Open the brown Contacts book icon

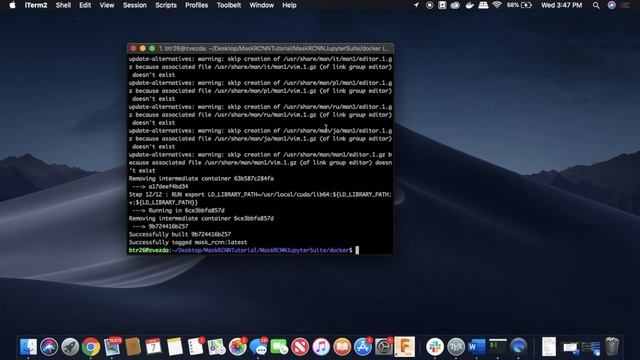pos(133,347)
